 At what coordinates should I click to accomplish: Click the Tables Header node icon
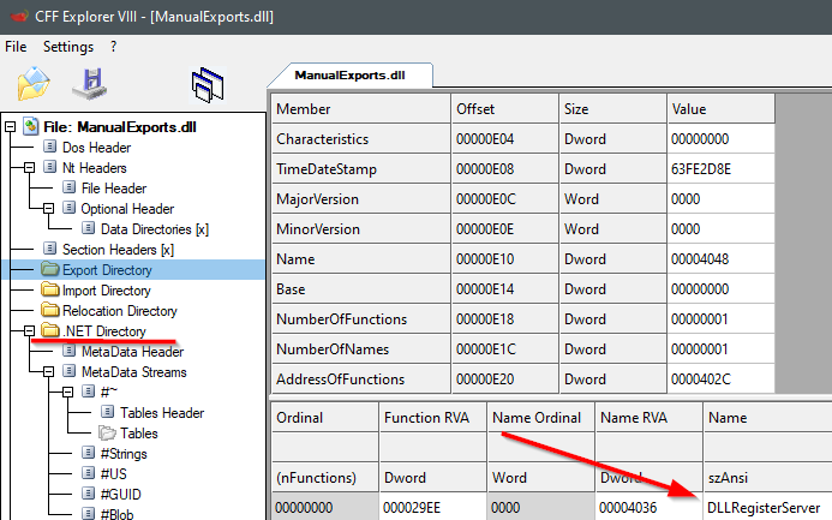coord(108,412)
